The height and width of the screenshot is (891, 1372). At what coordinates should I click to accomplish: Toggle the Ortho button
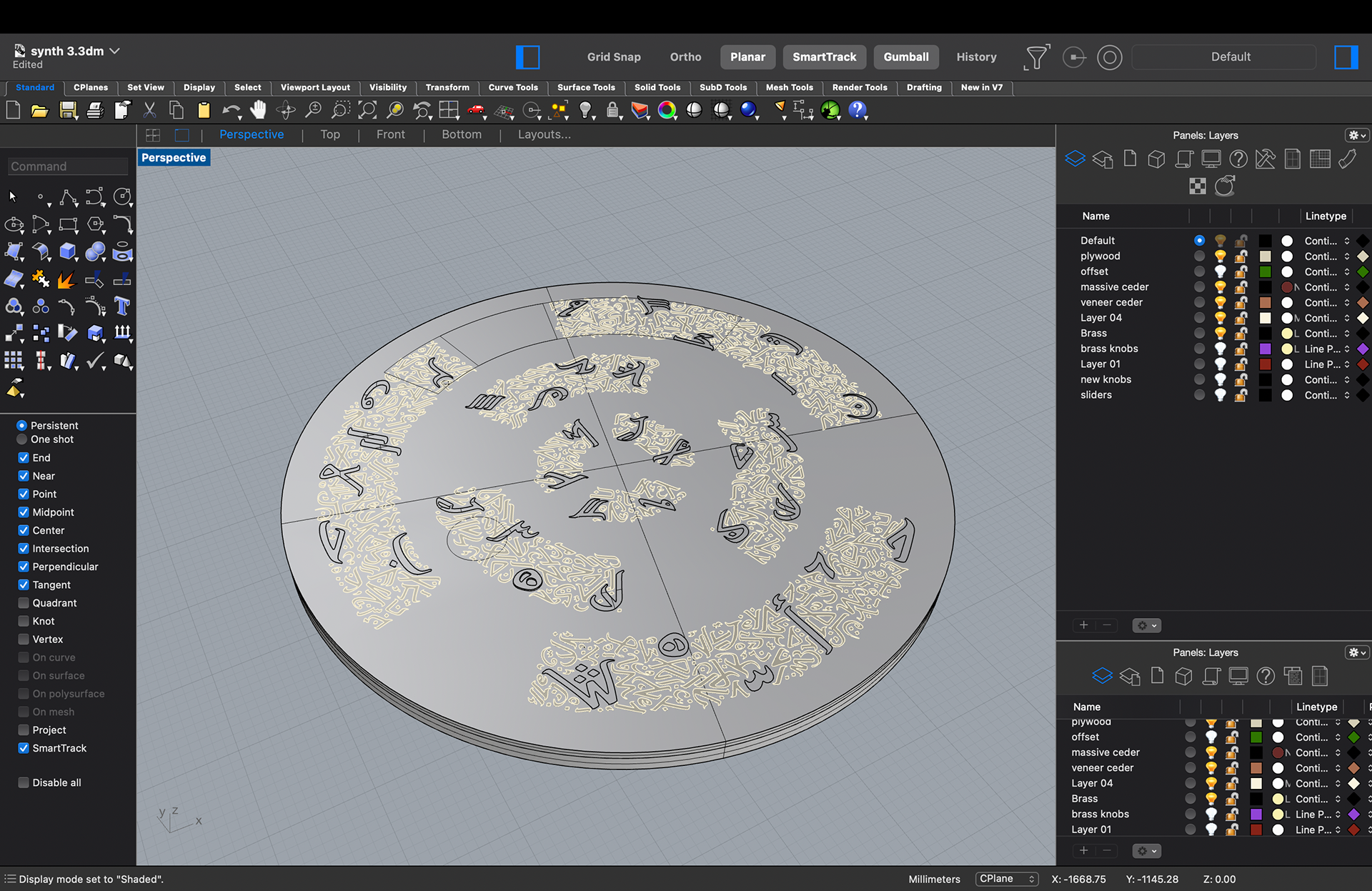click(x=685, y=57)
